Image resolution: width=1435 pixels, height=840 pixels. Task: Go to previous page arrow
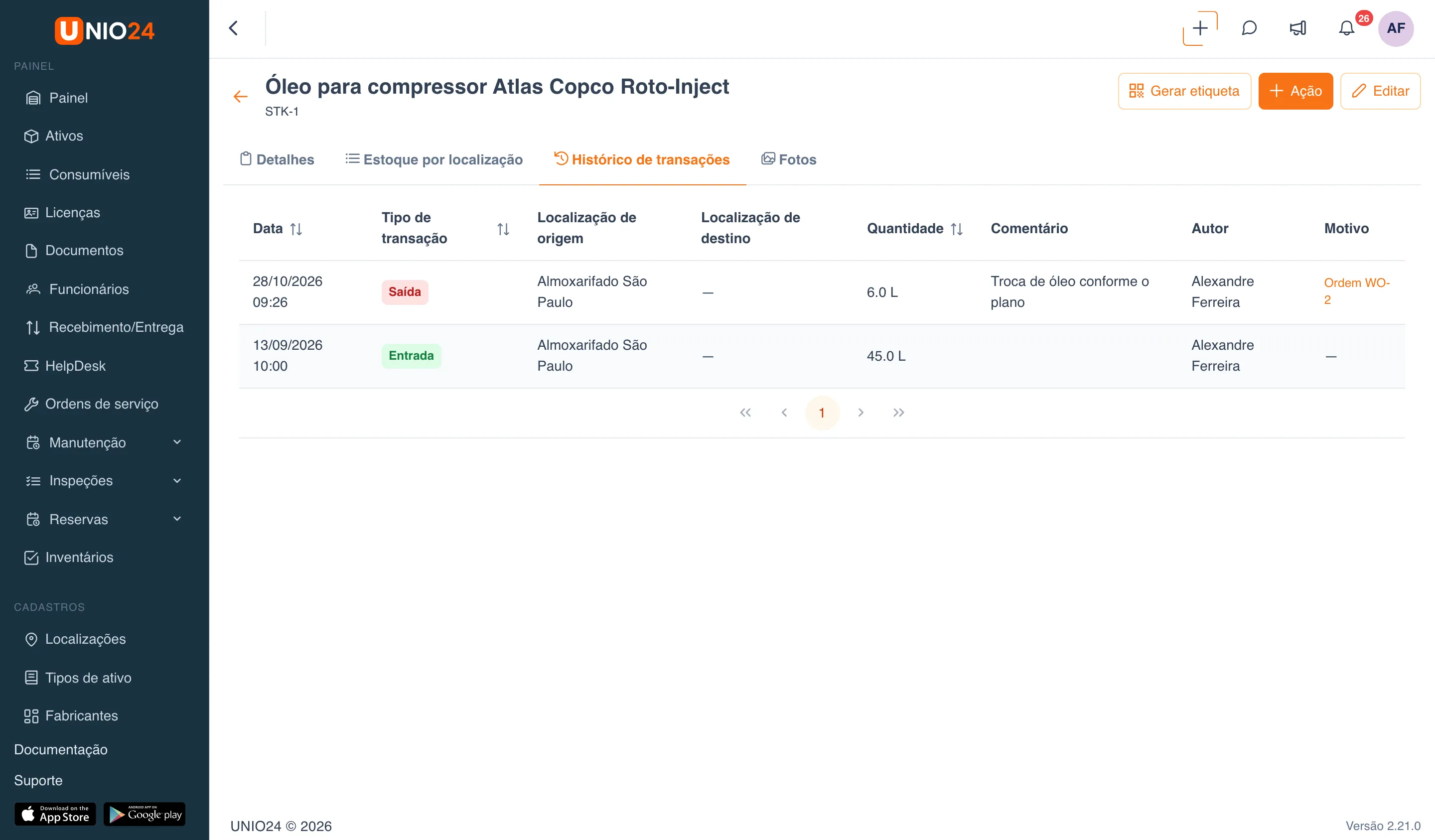(x=784, y=413)
